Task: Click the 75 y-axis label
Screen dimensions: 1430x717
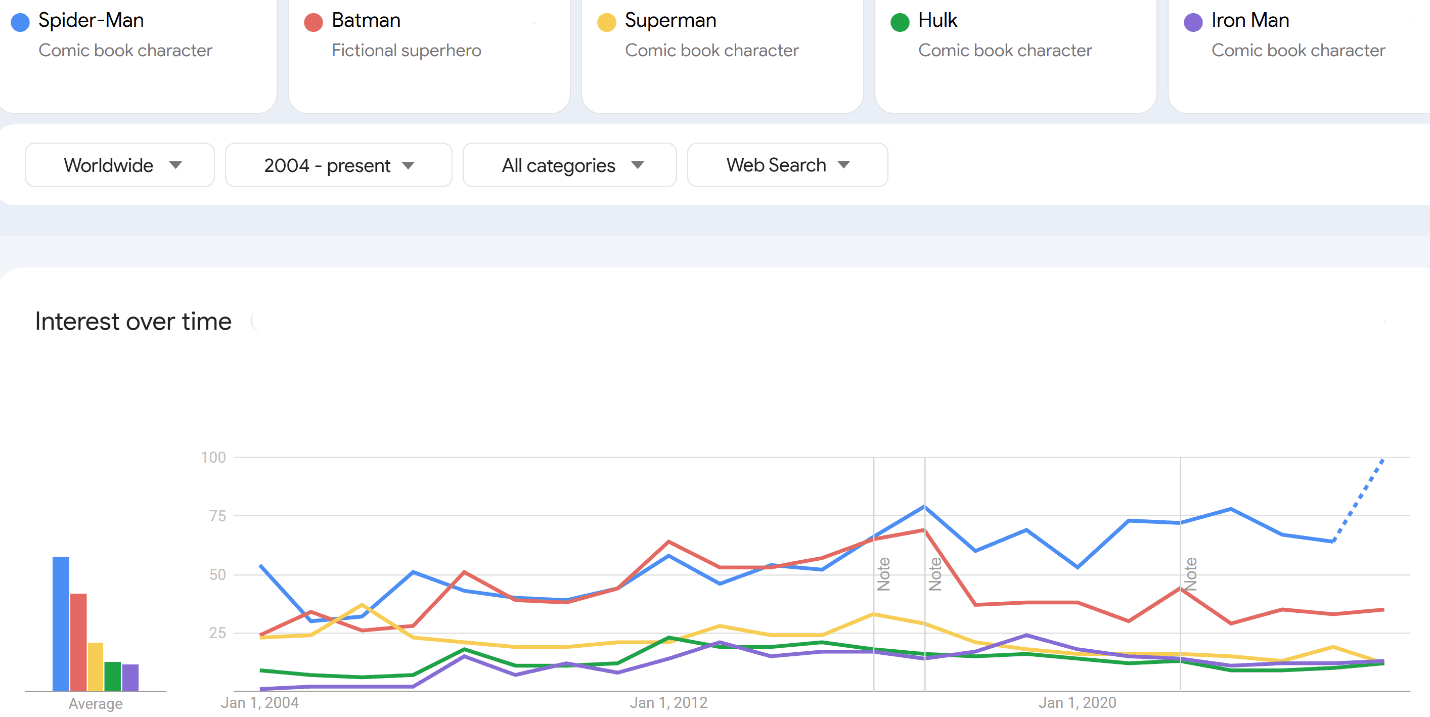Action: 219,516
